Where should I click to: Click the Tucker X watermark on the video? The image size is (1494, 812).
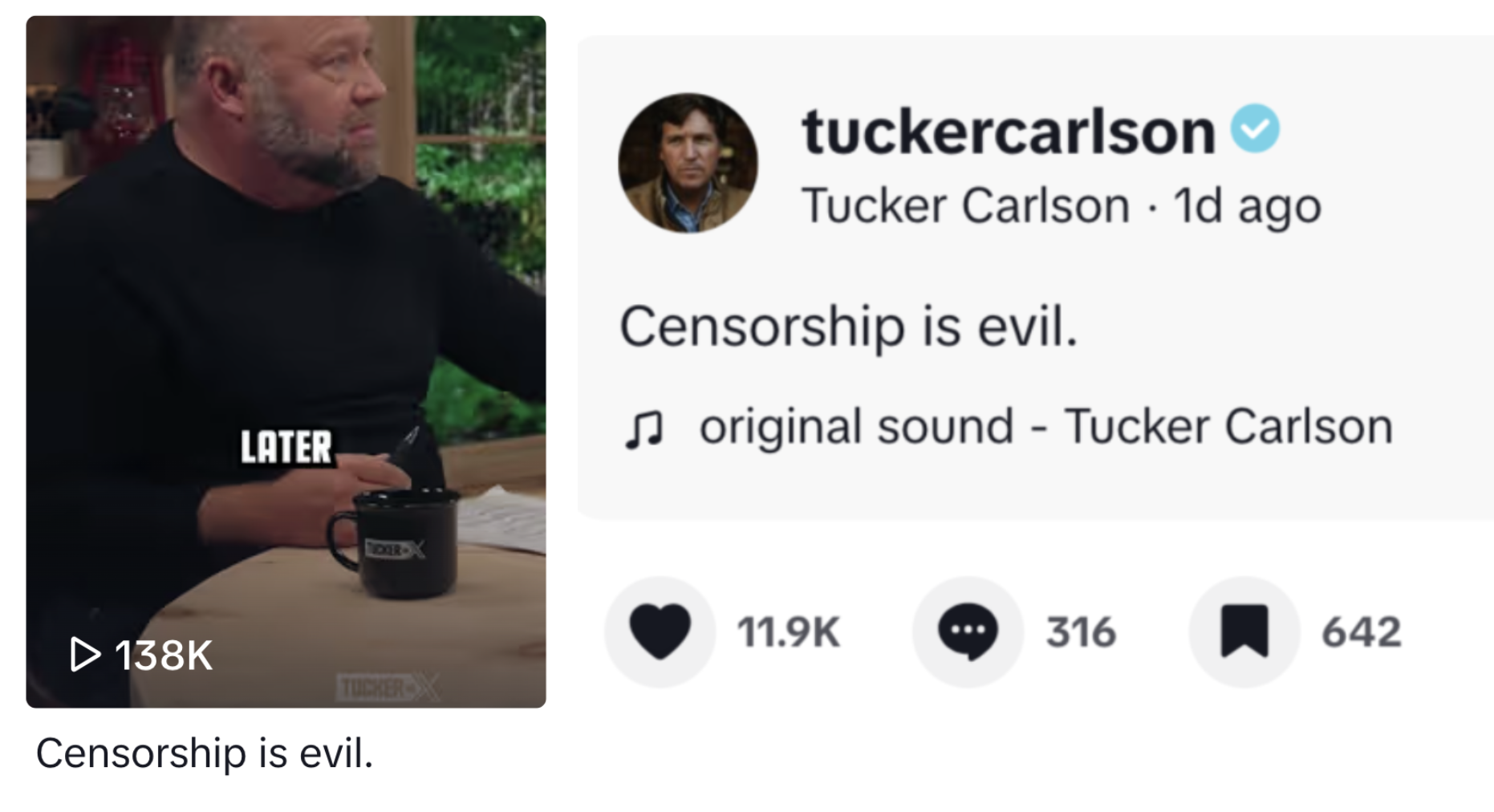(389, 688)
